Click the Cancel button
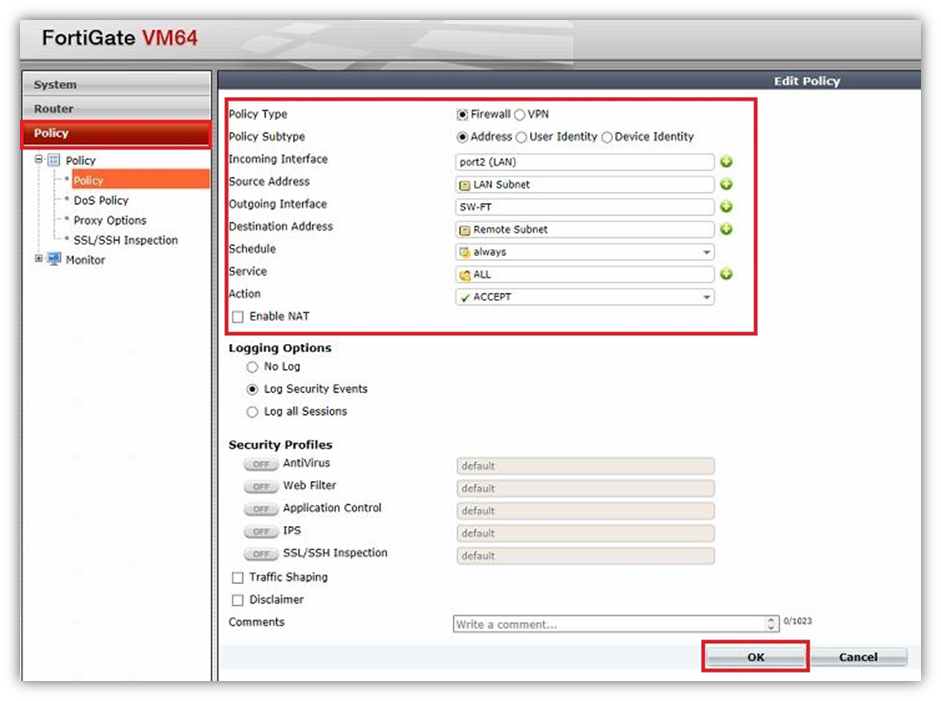Viewport: 941px width, 701px height. [858, 657]
